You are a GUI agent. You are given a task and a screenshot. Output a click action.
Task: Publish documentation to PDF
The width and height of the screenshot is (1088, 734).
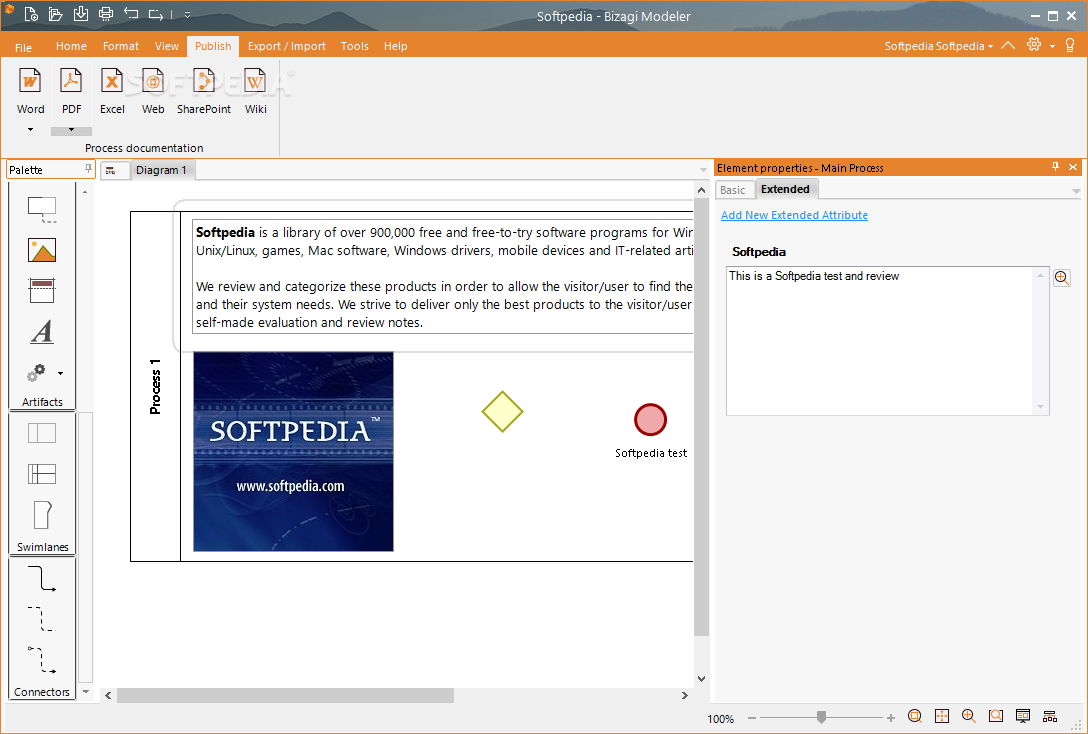tap(71, 92)
